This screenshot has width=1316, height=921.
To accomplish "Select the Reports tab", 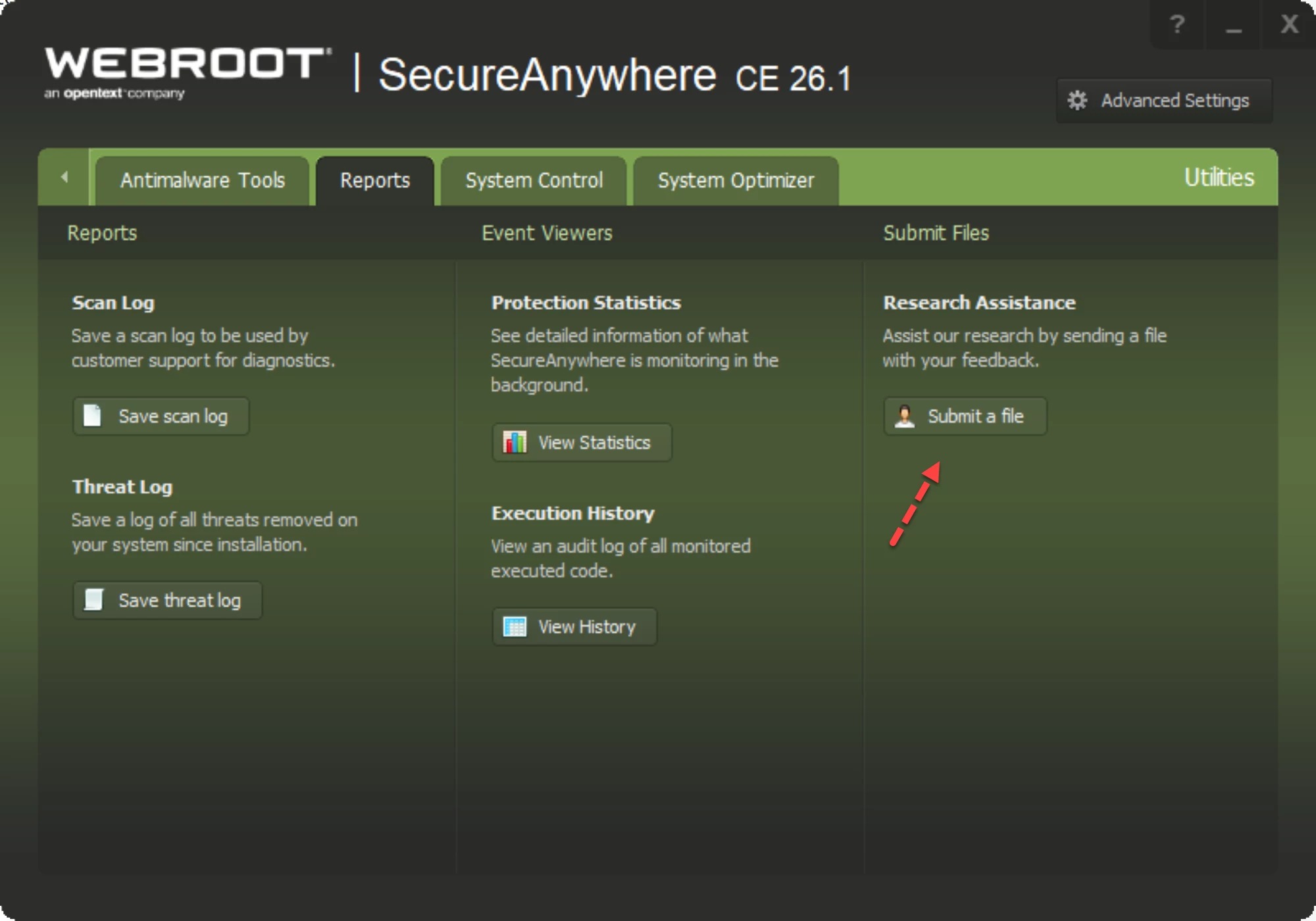I will click(x=374, y=180).
